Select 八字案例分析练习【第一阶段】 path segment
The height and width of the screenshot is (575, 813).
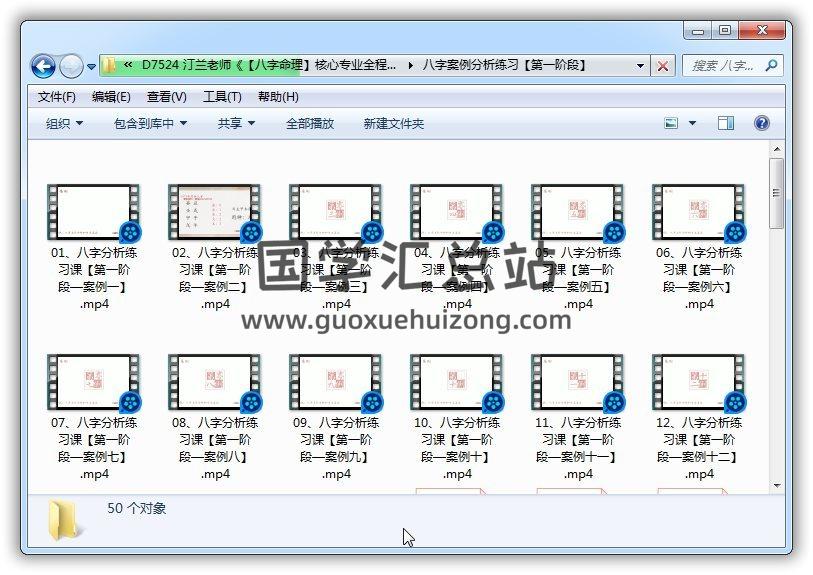[x=504, y=65]
